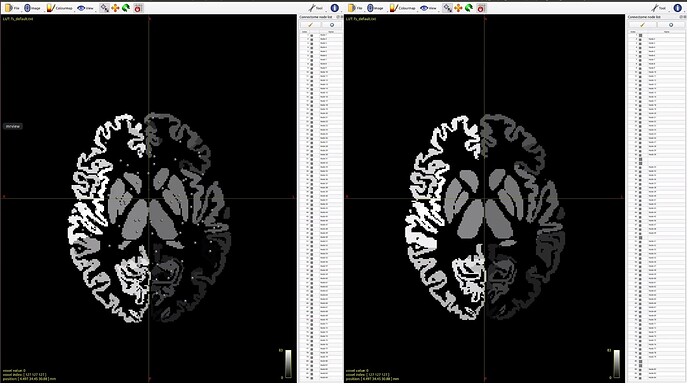The image size is (690, 386).
Task: Click the checkmark button in left node list
Action: 310,25
